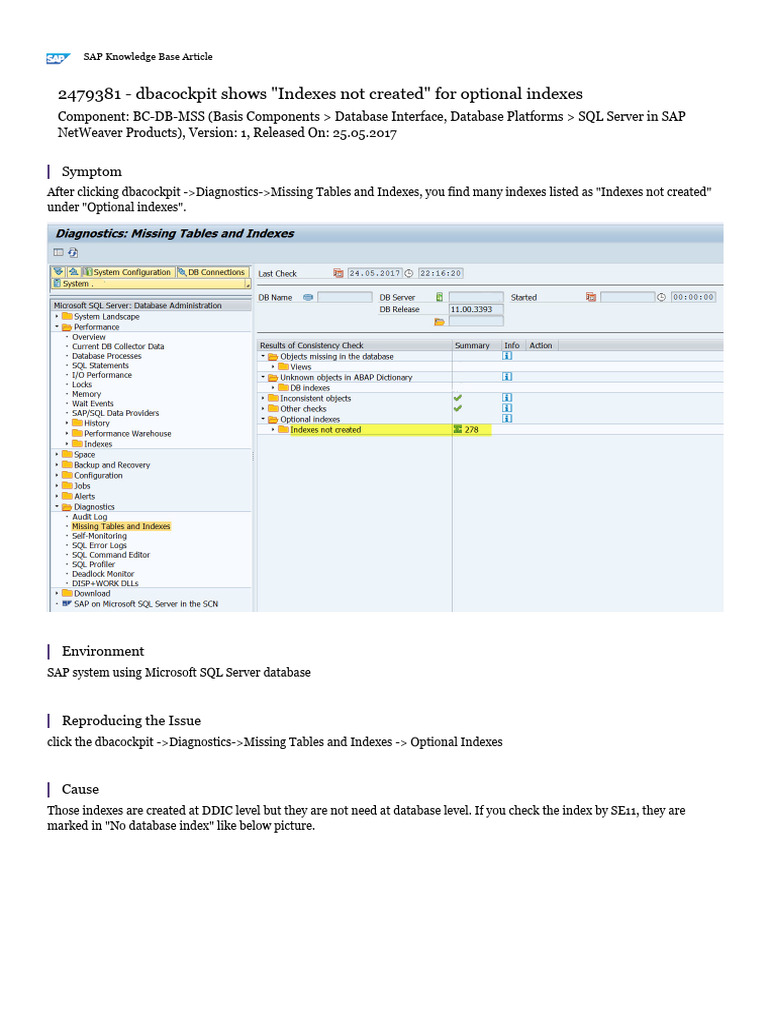Open DB Connections
This screenshot has height=1024, width=768.
[x=212, y=272]
